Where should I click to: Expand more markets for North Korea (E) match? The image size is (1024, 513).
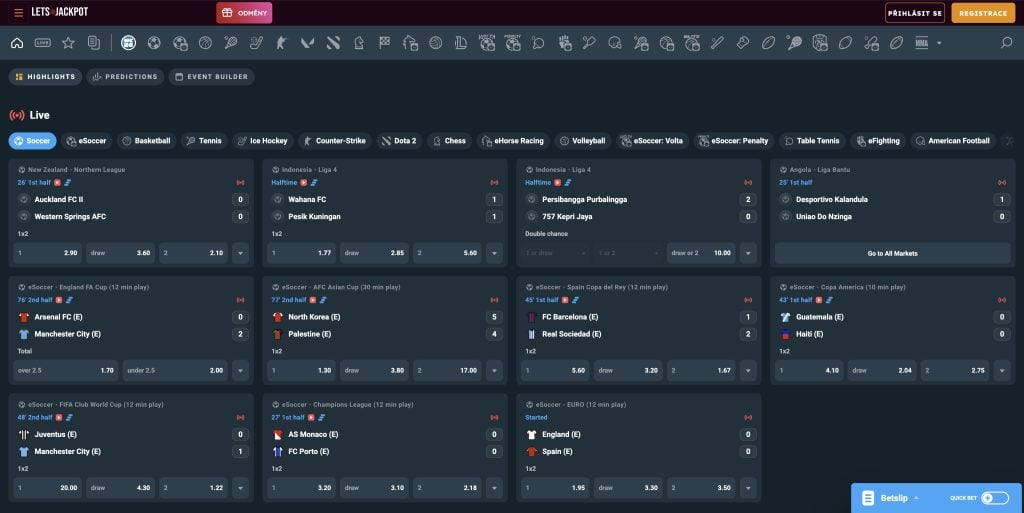(494, 370)
